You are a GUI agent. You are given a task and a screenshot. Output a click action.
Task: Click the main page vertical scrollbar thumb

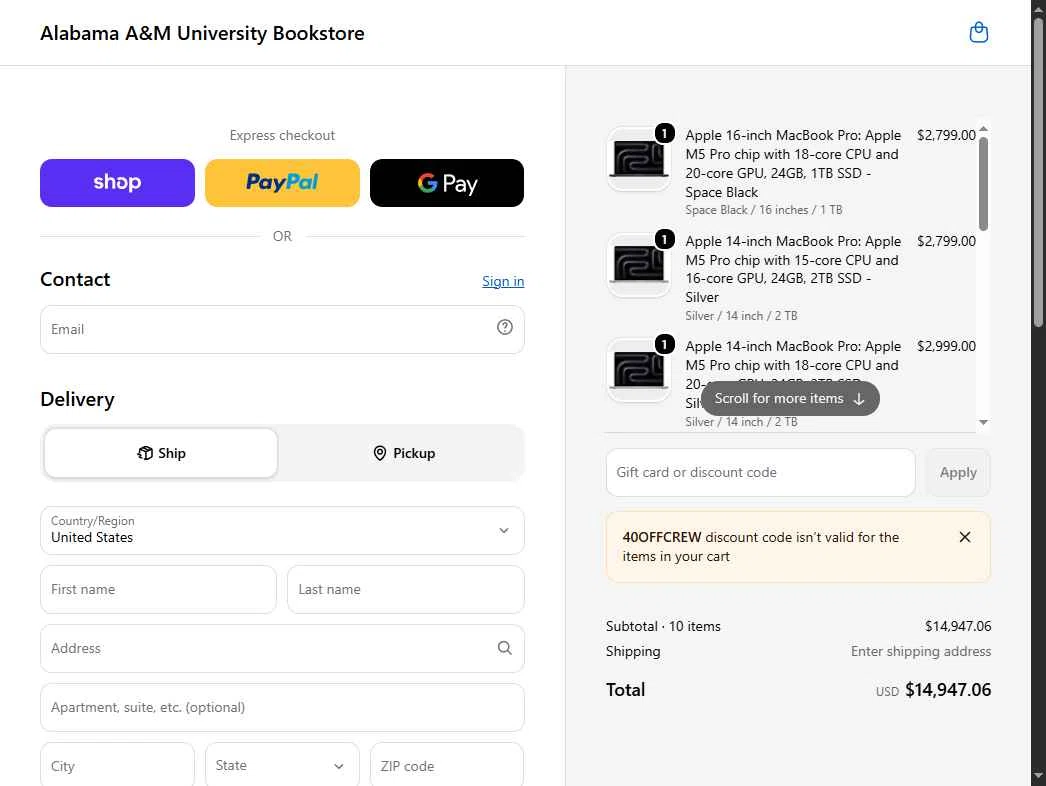pyautogui.click(x=1038, y=172)
